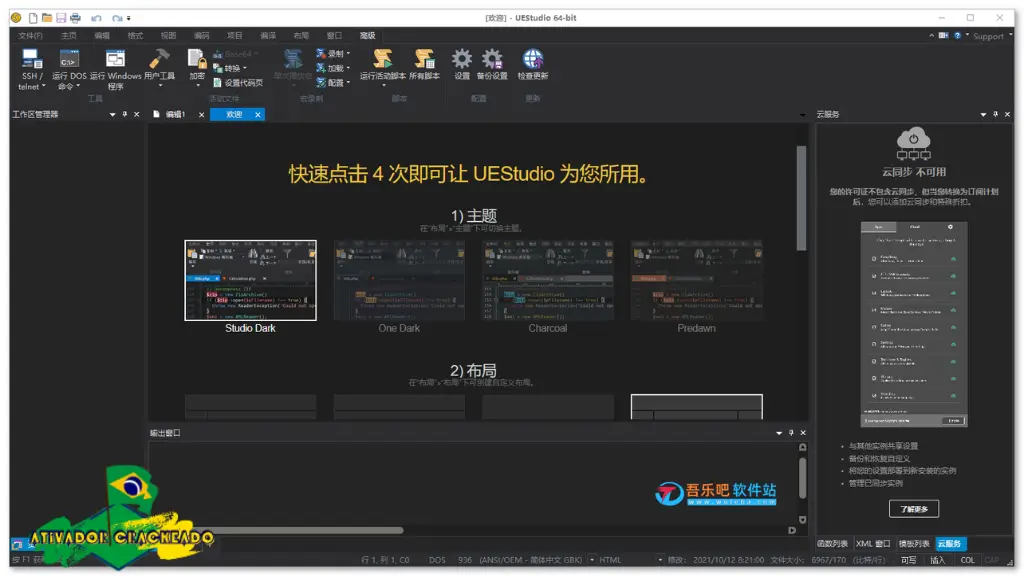The image size is (1024, 576).
Task: Select 云服务 bottom tab
Action: [x=950, y=544]
